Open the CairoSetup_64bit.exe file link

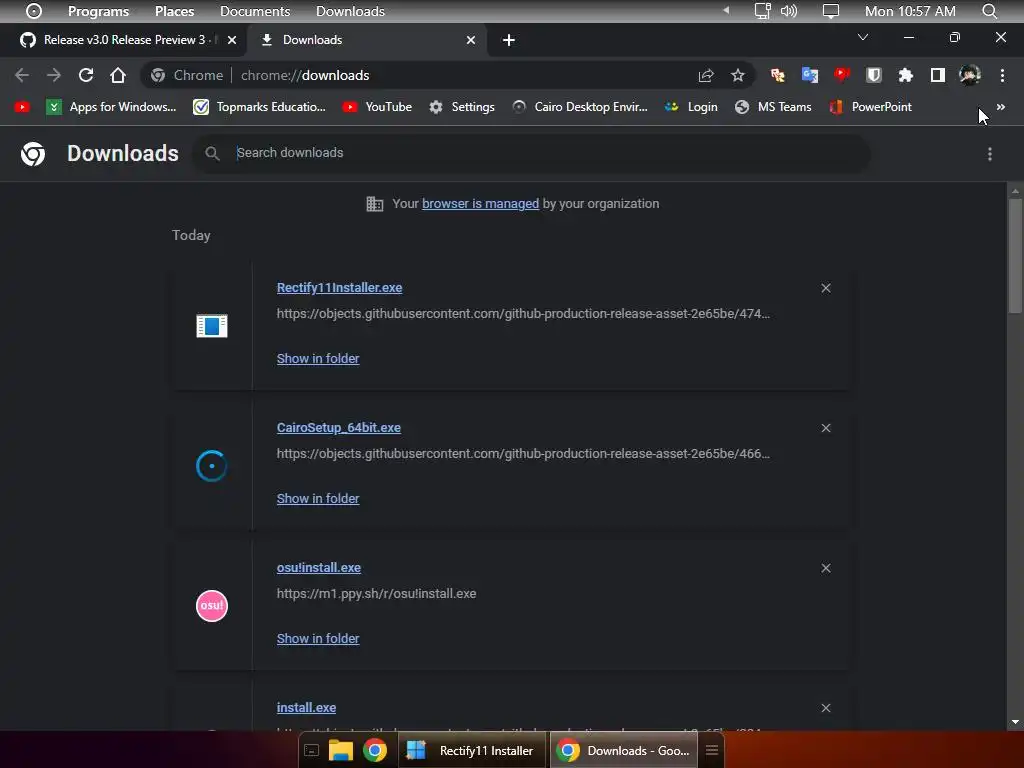coord(338,428)
